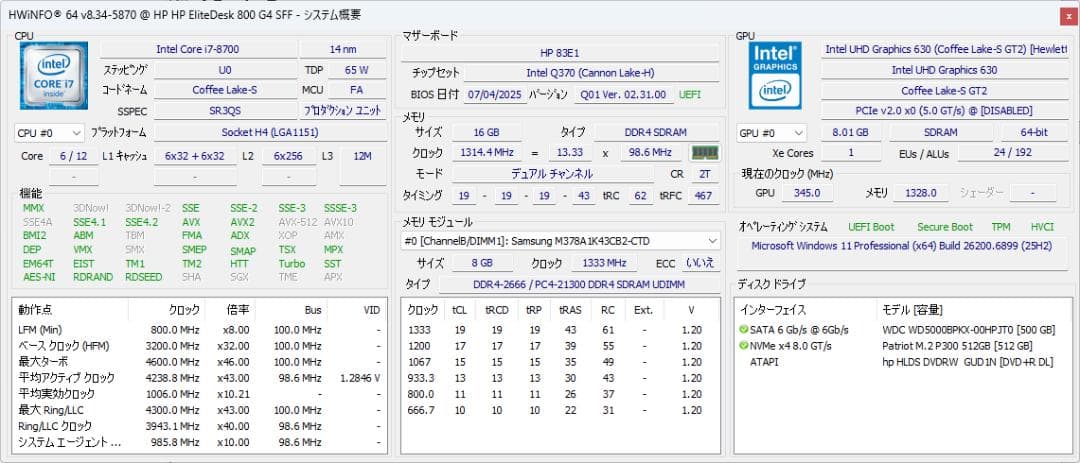The width and height of the screenshot is (1080, 463).
Task: Click the モデル [容量] column header
Action: click(x=975, y=310)
